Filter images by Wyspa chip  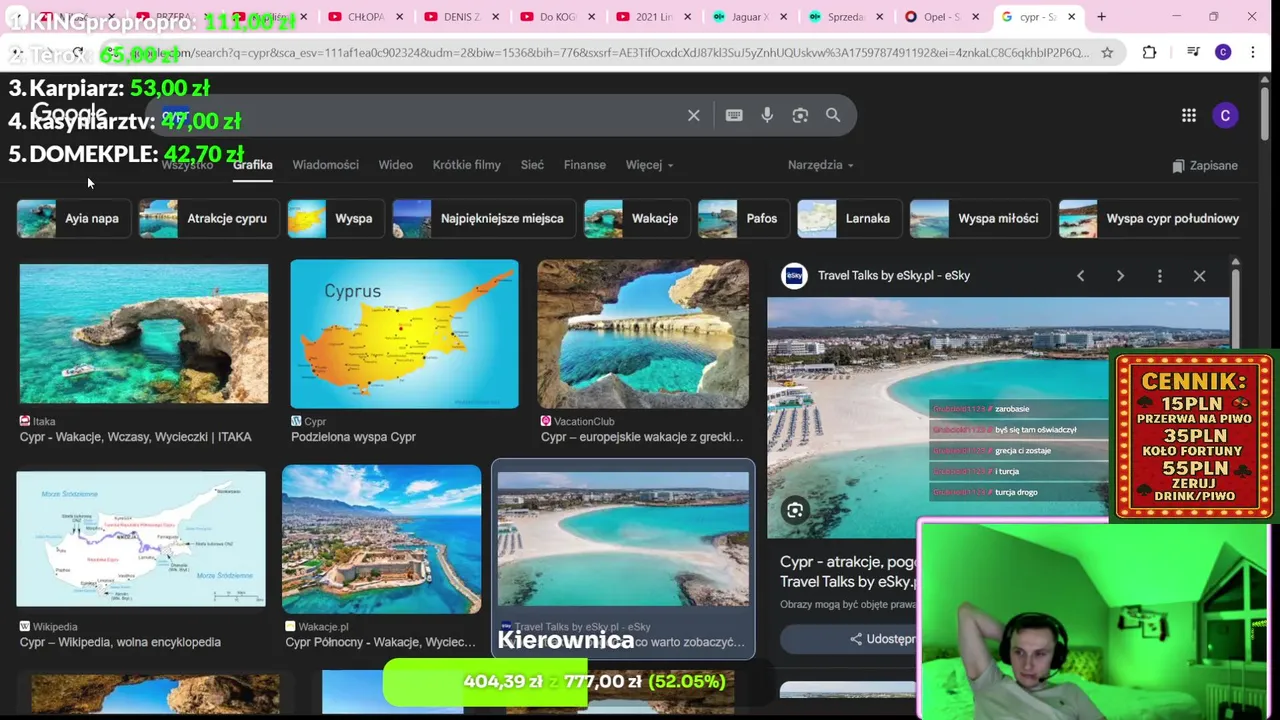click(337, 219)
